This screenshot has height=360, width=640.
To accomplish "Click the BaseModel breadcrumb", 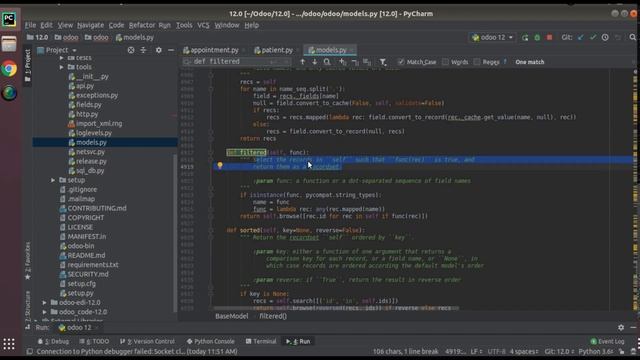I will [231, 316].
